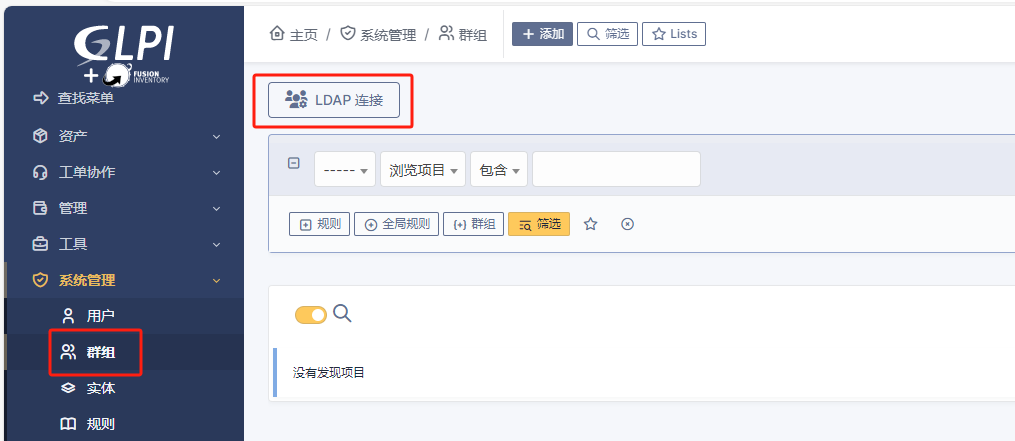Click the LDAP 连接 button
Screen dimensions: 1015x441
pos(334,100)
